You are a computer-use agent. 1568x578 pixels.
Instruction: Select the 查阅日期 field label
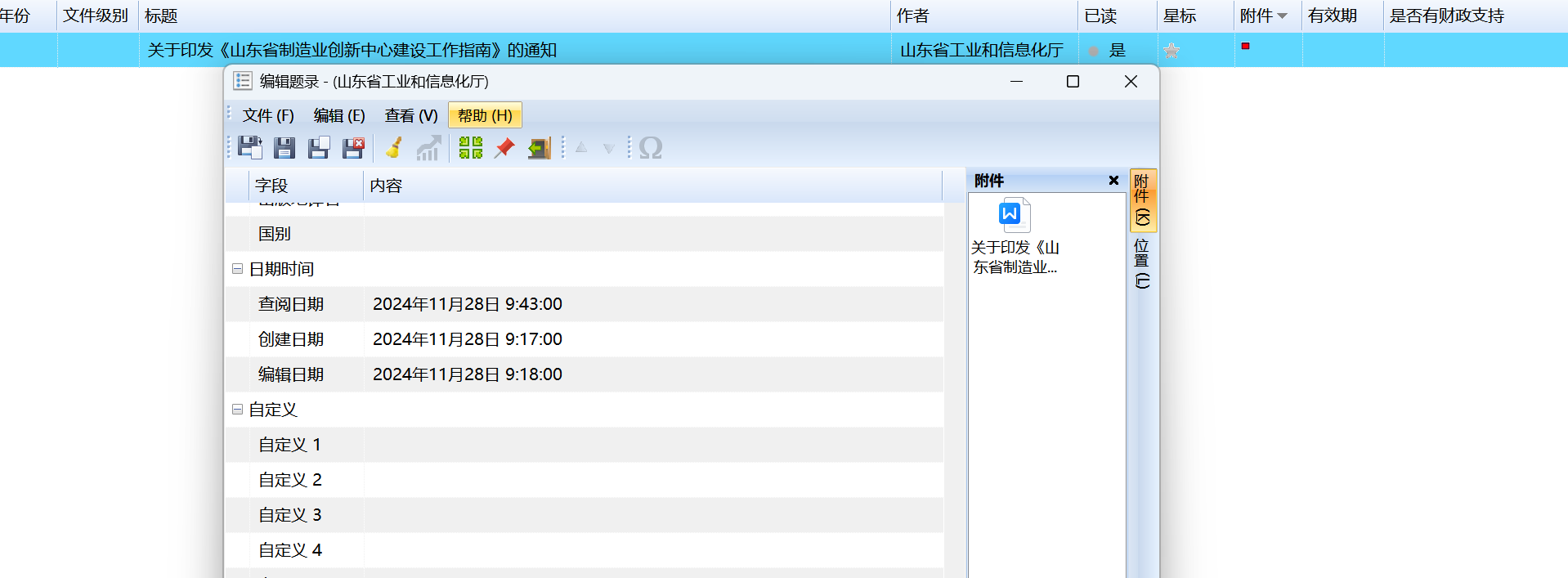pyautogui.click(x=291, y=304)
